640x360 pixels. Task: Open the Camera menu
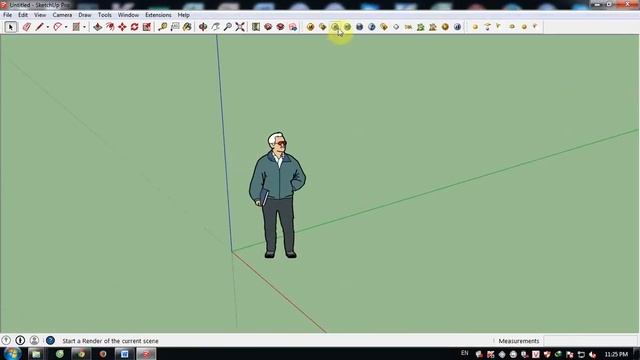pos(62,15)
